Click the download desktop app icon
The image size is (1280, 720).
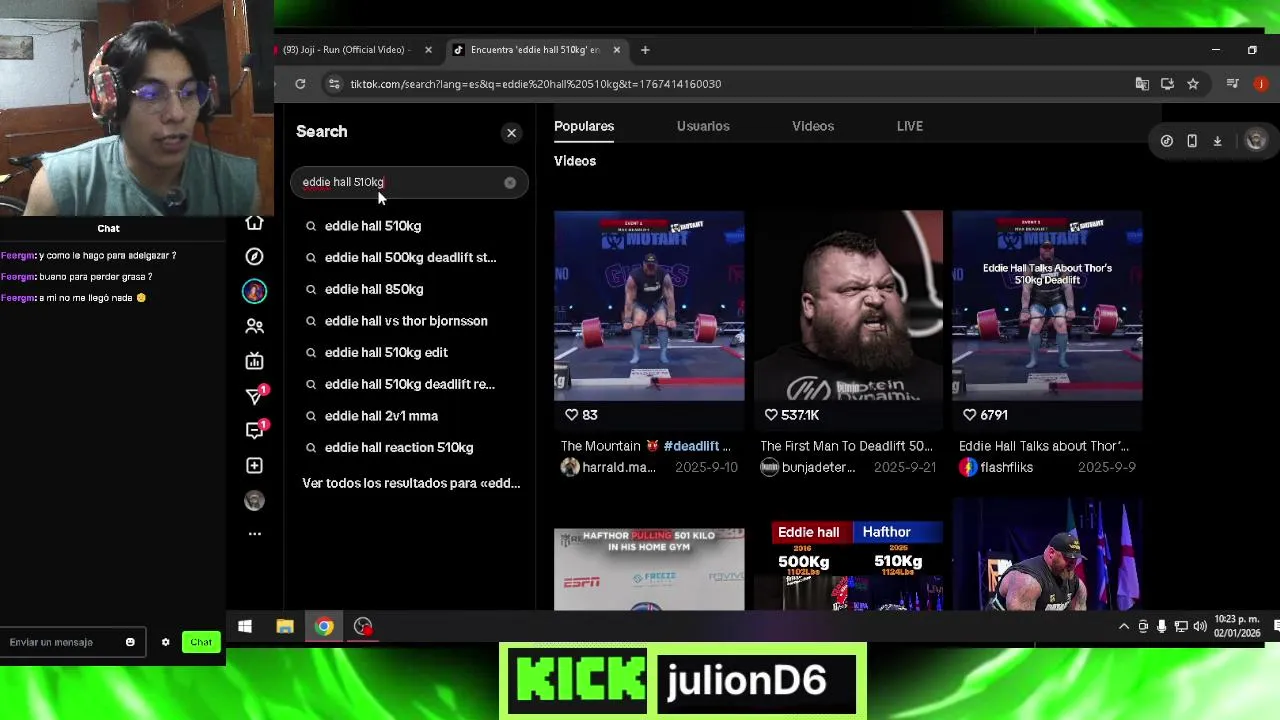tap(1217, 141)
